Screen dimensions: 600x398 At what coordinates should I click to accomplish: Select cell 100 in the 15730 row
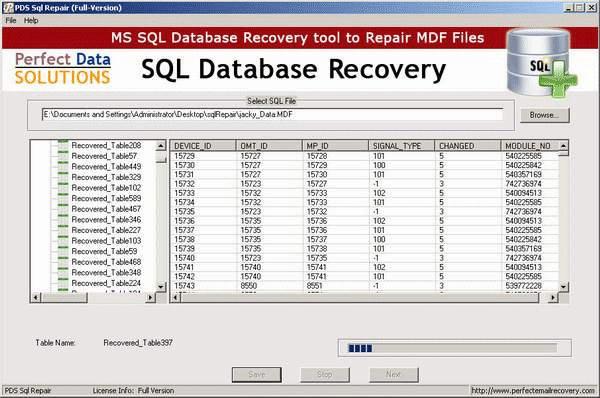(x=402, y=165)
